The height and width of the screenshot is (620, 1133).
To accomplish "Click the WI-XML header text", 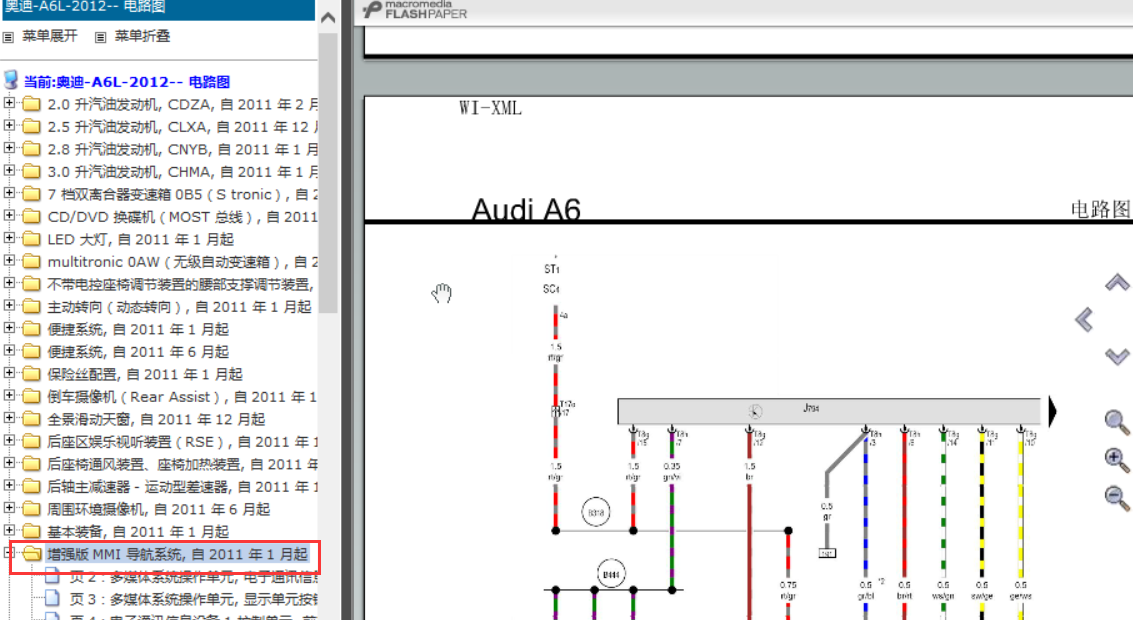I will tap(490, 108).
